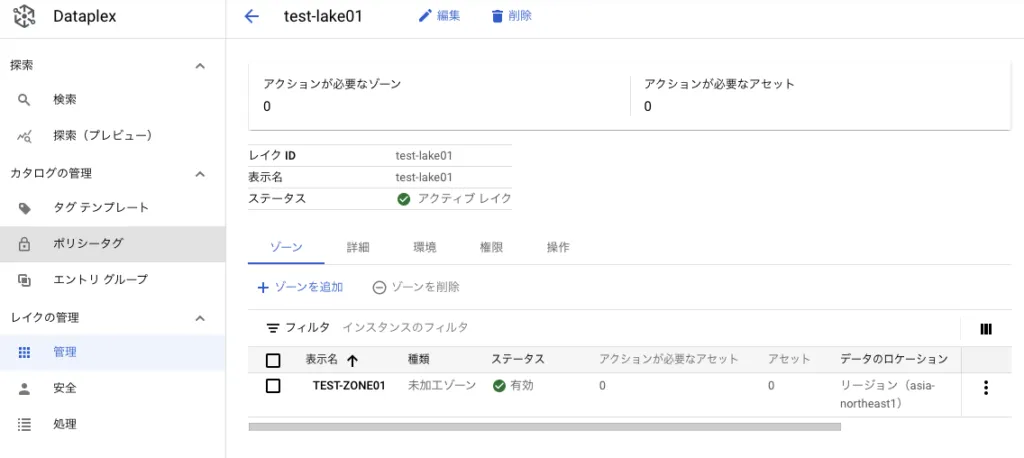This screenshot has height=458, width=1024.
Task: Click the magnifier icon beside 検索
Action: 24,100
